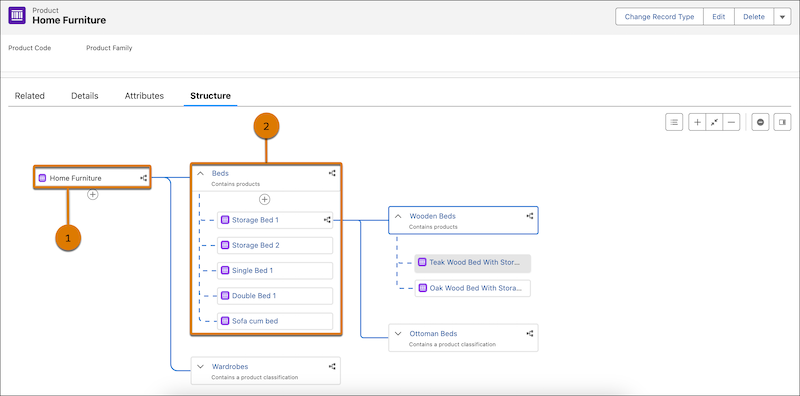Open more actions dropdown beside Delete
800x396 pixels.
782,17
